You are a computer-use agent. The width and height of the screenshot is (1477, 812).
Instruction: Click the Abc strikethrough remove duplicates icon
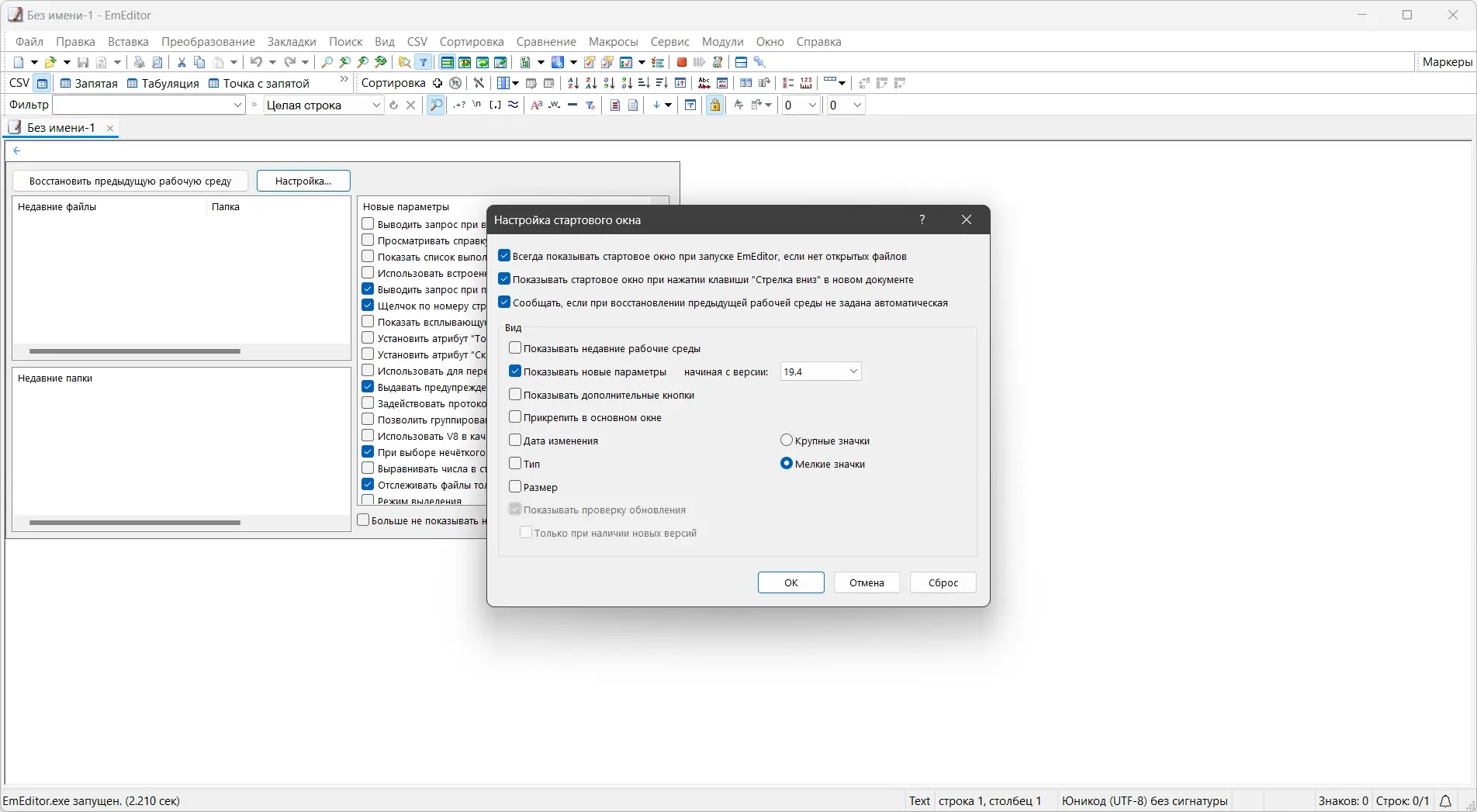click(704, 83)
